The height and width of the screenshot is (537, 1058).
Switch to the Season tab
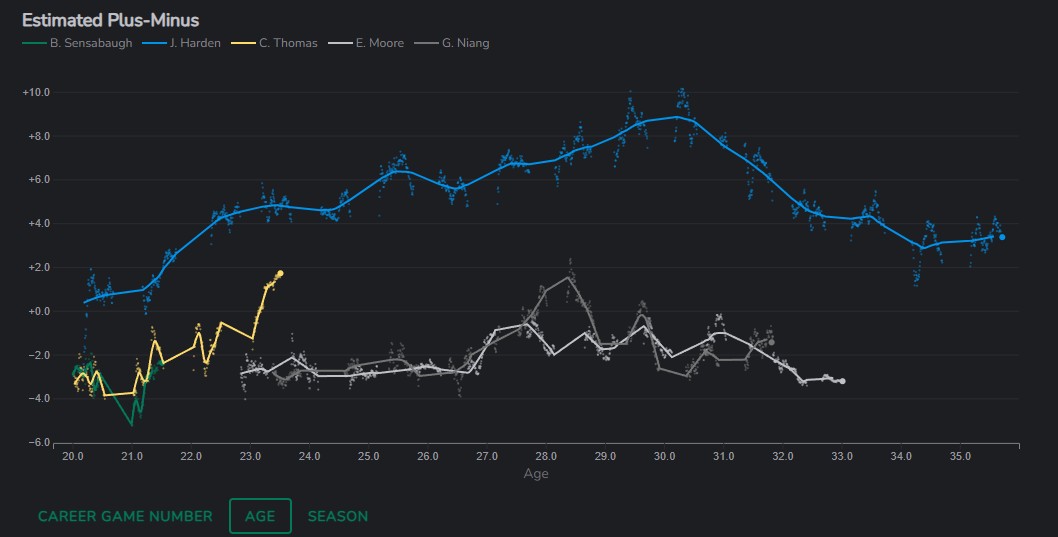click(337, 516)
